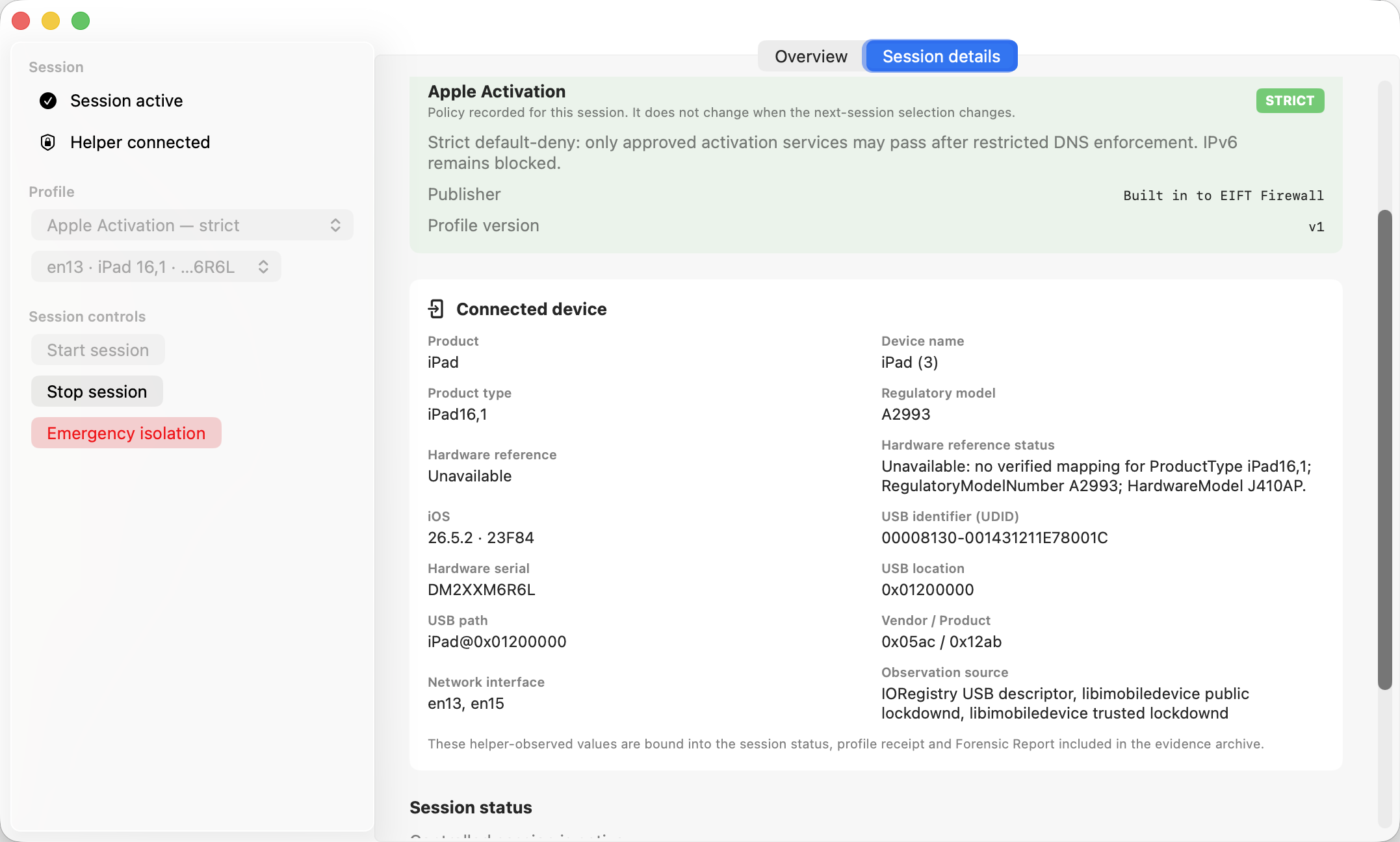
Task: Switch to the Overview tab
Action: 810,57
